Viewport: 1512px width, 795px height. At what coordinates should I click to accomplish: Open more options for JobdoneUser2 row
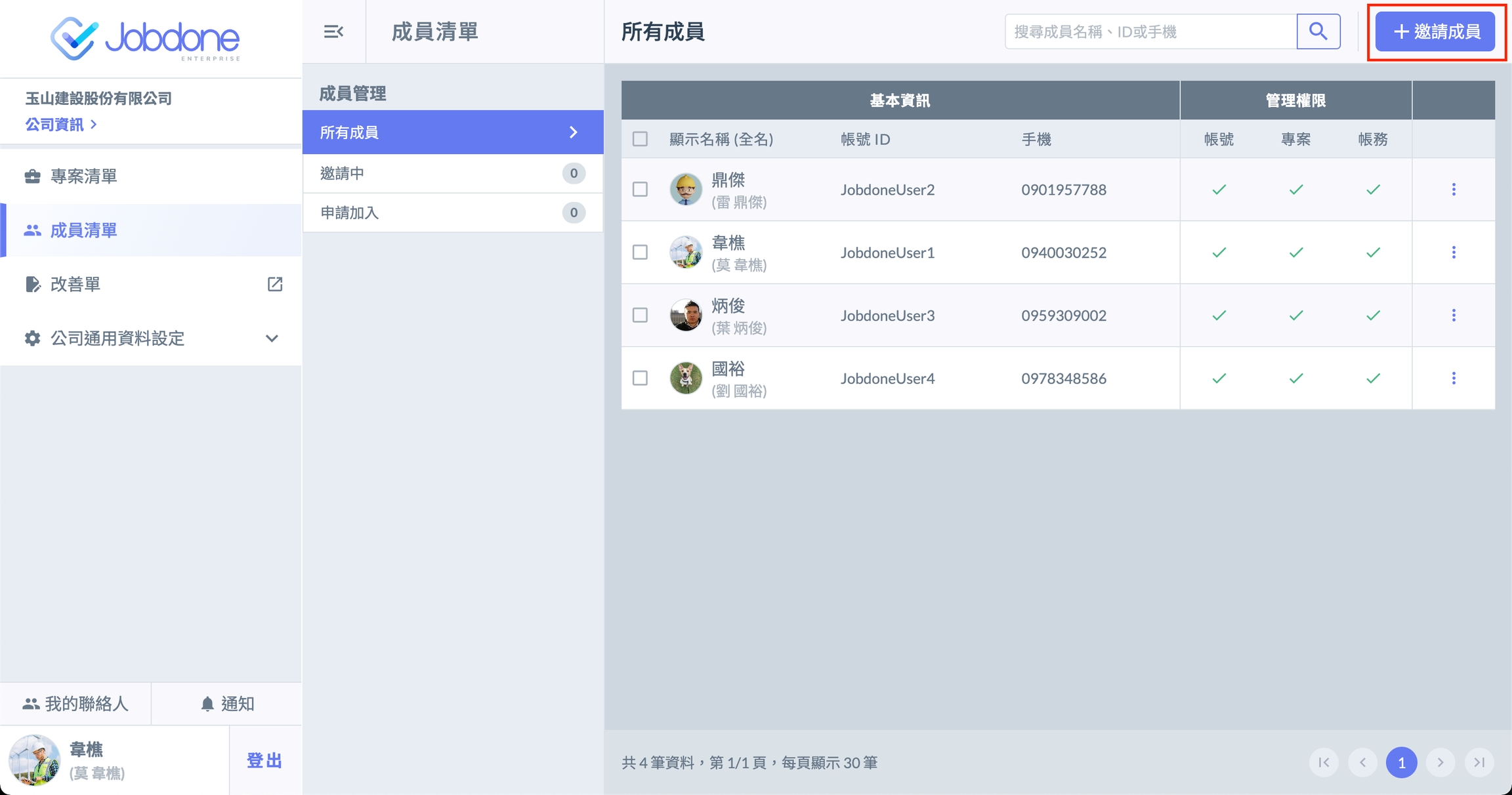pos(1454,190)
